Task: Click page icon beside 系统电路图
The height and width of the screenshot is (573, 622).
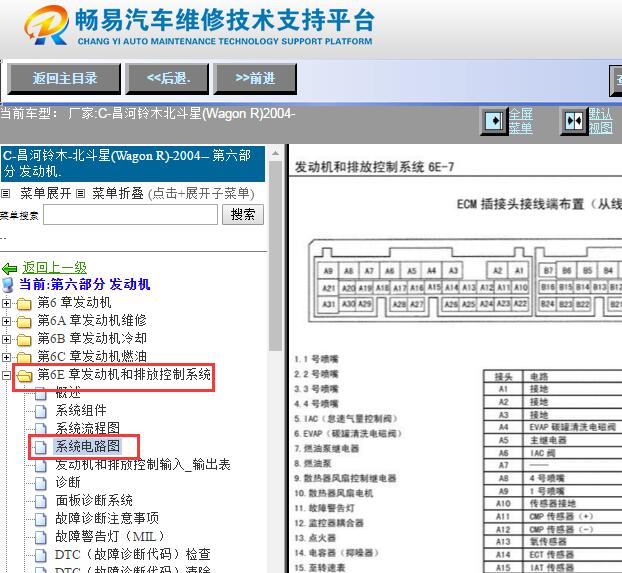Action: (x=41, y=447)
